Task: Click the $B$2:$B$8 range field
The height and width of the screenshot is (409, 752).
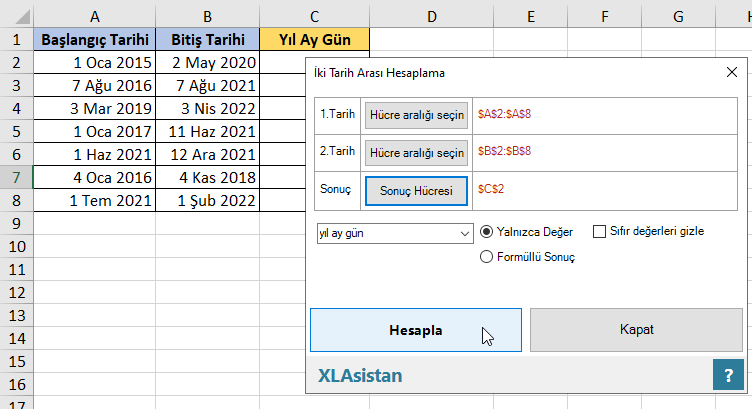Action: pyautogui.click(x=605, y=152)
